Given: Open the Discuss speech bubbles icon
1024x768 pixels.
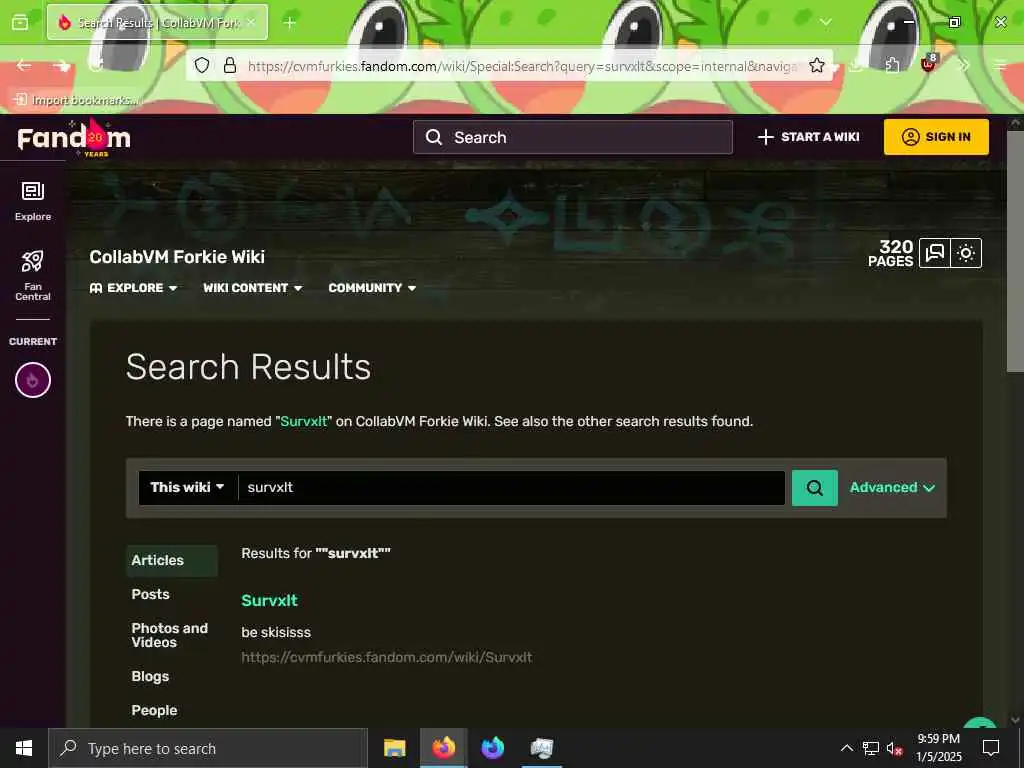Looking at the screenshot, I should [x=935, y=253].
